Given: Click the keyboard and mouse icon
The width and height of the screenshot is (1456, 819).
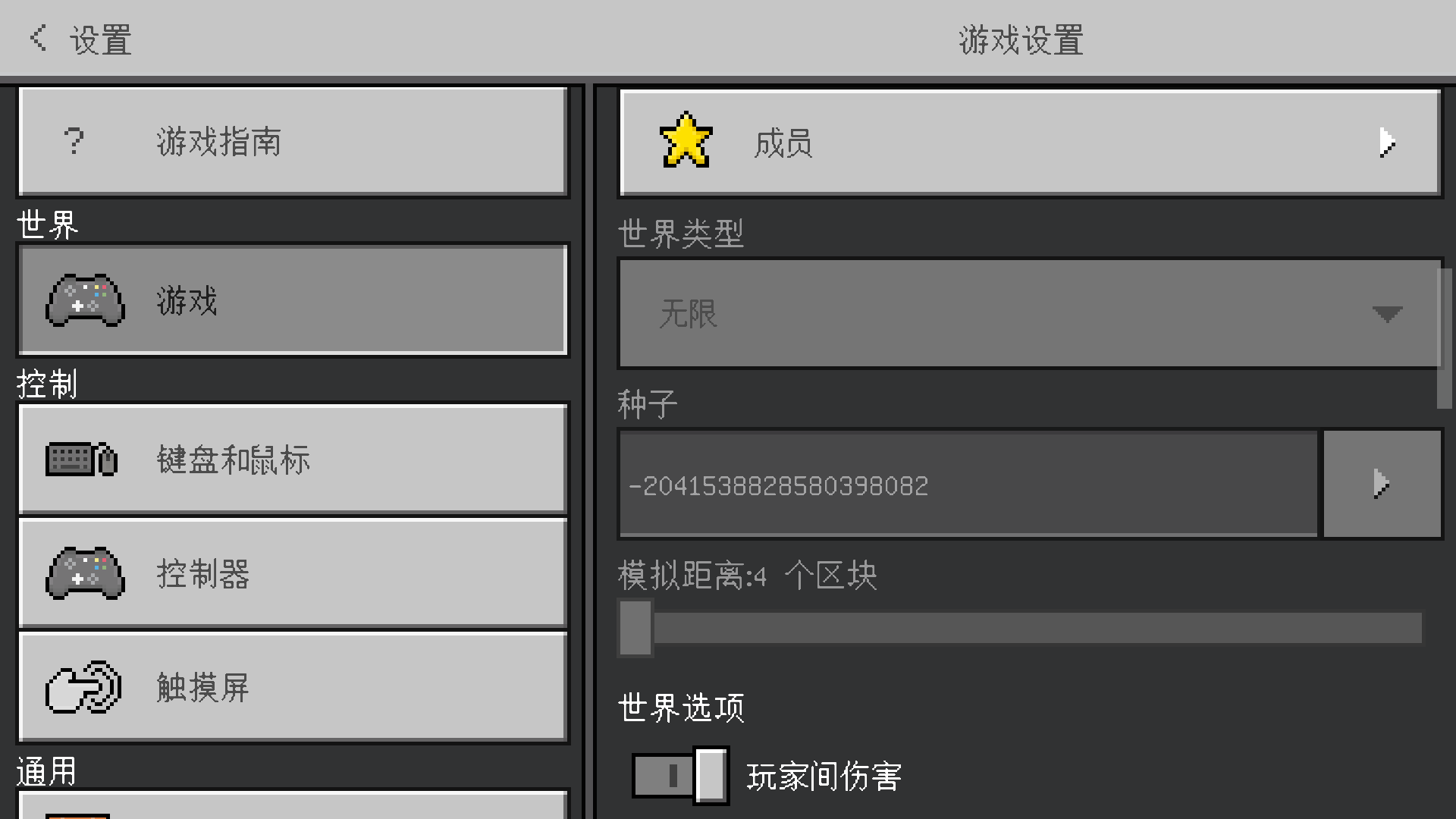Looking at the screenshot, I should click(x=82, y=459).
